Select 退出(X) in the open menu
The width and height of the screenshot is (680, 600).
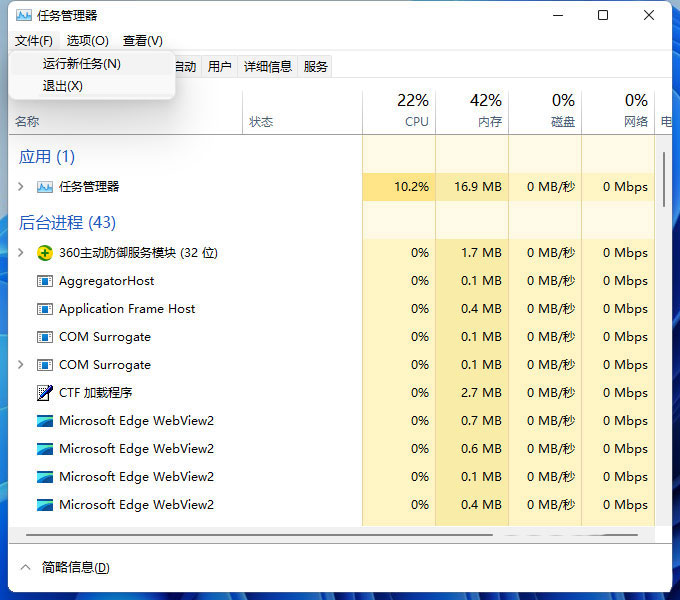tap(63, 86)
